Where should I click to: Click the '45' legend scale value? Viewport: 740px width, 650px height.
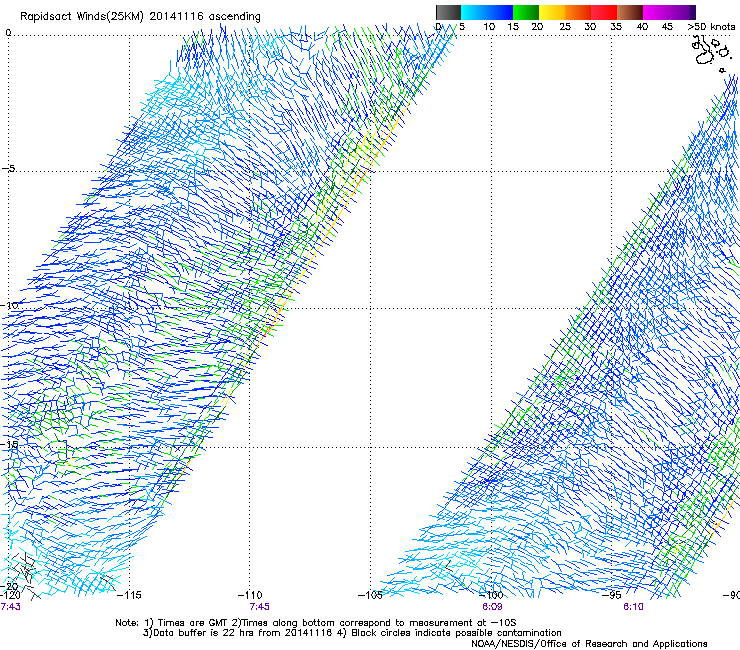[x=667, y=27]
